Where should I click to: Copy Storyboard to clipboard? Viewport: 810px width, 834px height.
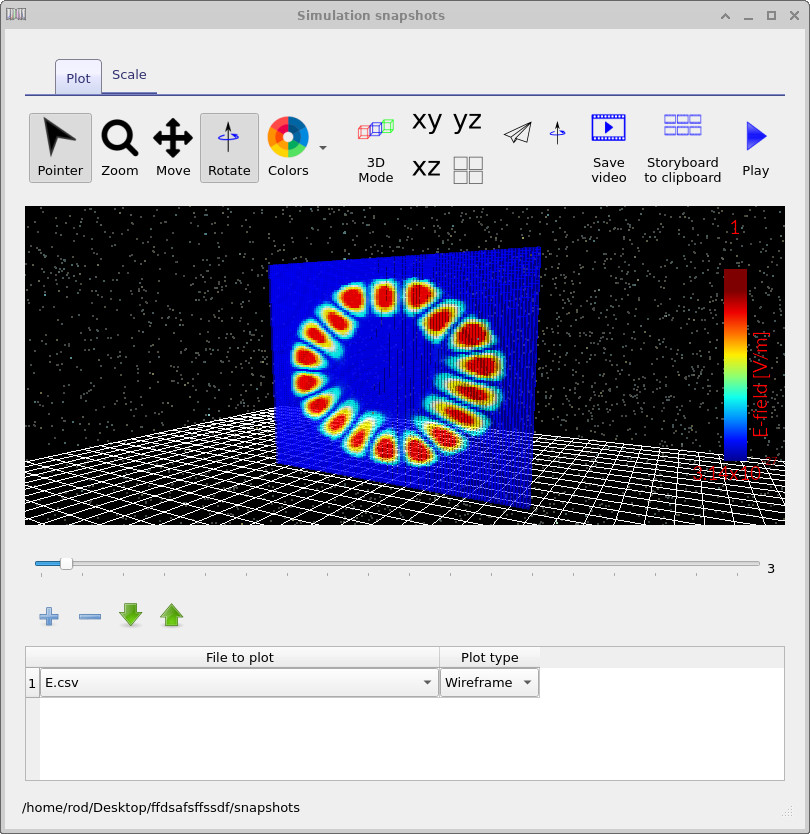[x=682, y=147]
